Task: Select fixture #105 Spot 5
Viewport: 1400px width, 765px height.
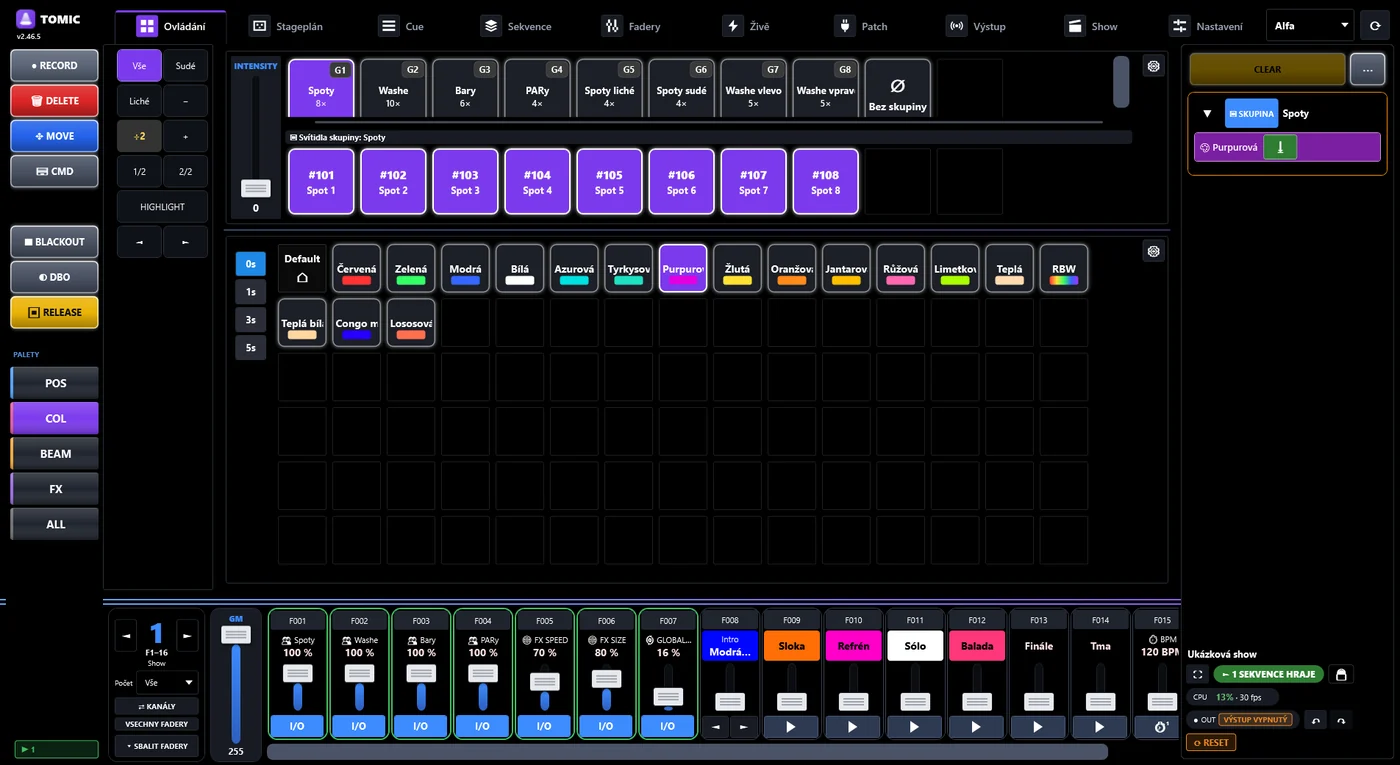Action: [609, 182]
